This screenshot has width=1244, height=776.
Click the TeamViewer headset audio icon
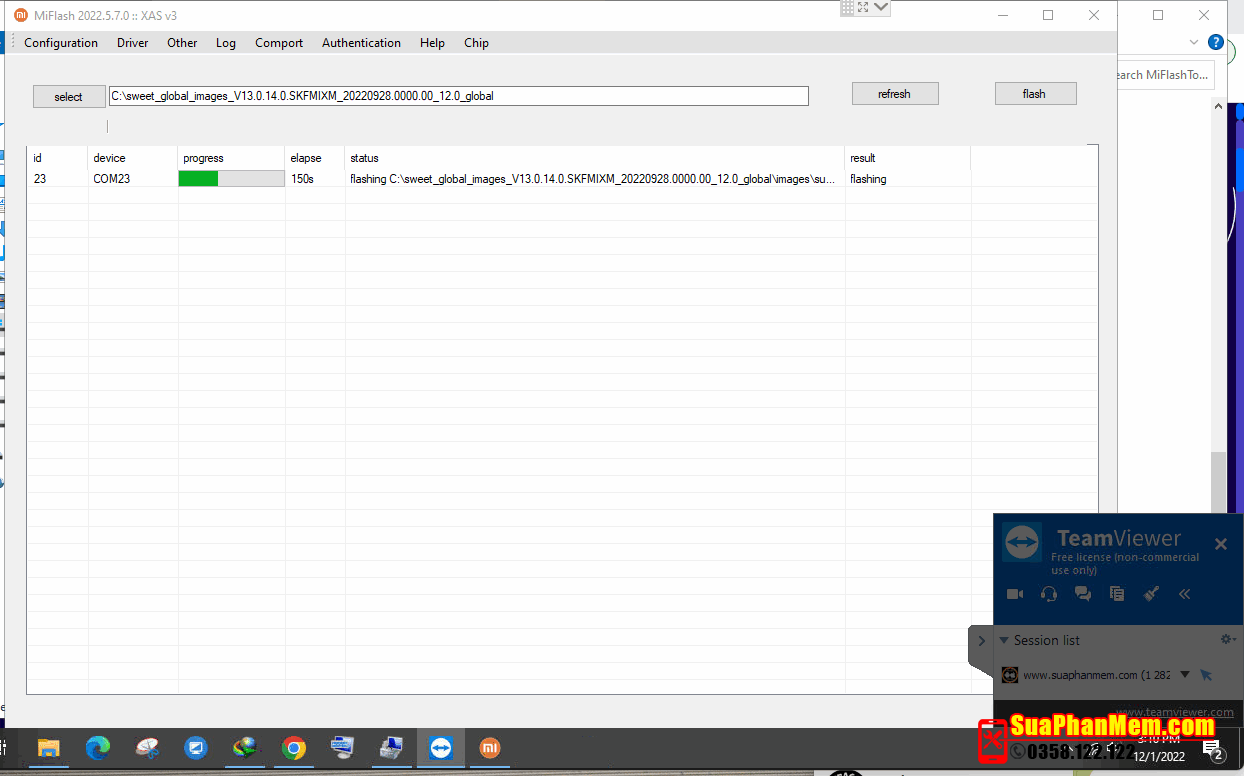pyautogui.click(x=1048, y=594)
